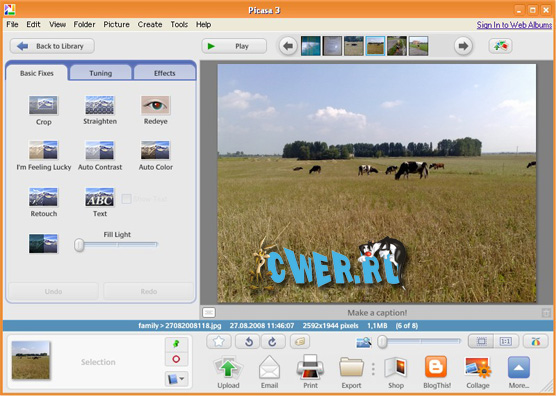This screenshot has height=396, width=556.
Task: Apply I'm Feeling Lucky fix
Action: (43, 150)
